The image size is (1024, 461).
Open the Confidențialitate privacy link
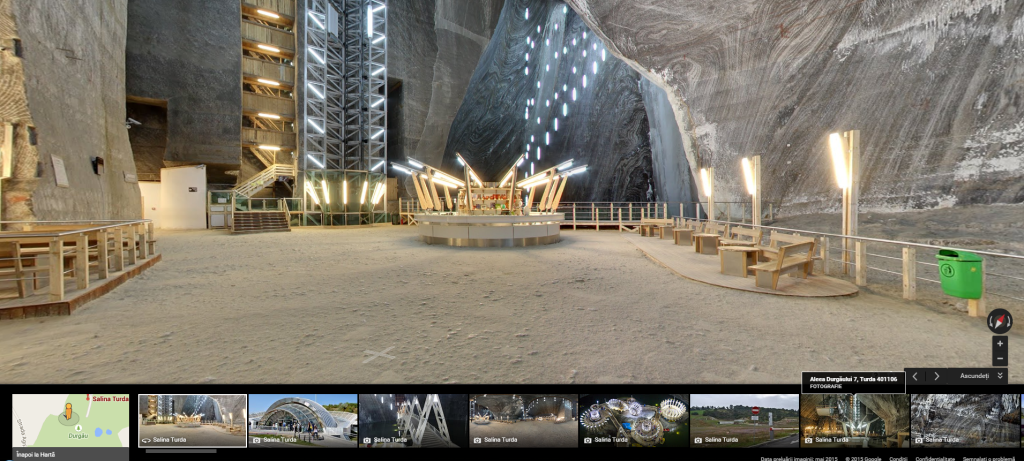(x=935, y=458)
